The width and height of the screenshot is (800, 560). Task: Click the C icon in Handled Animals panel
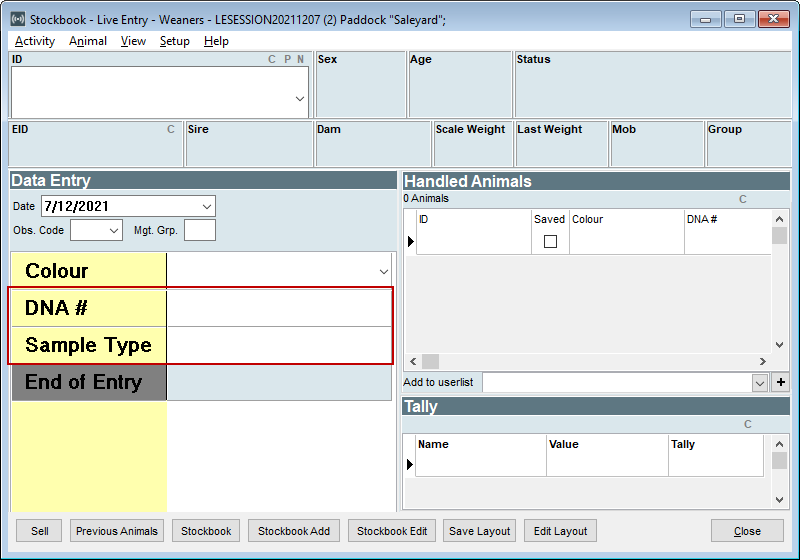pyautogui.click(x=743, y=199)
